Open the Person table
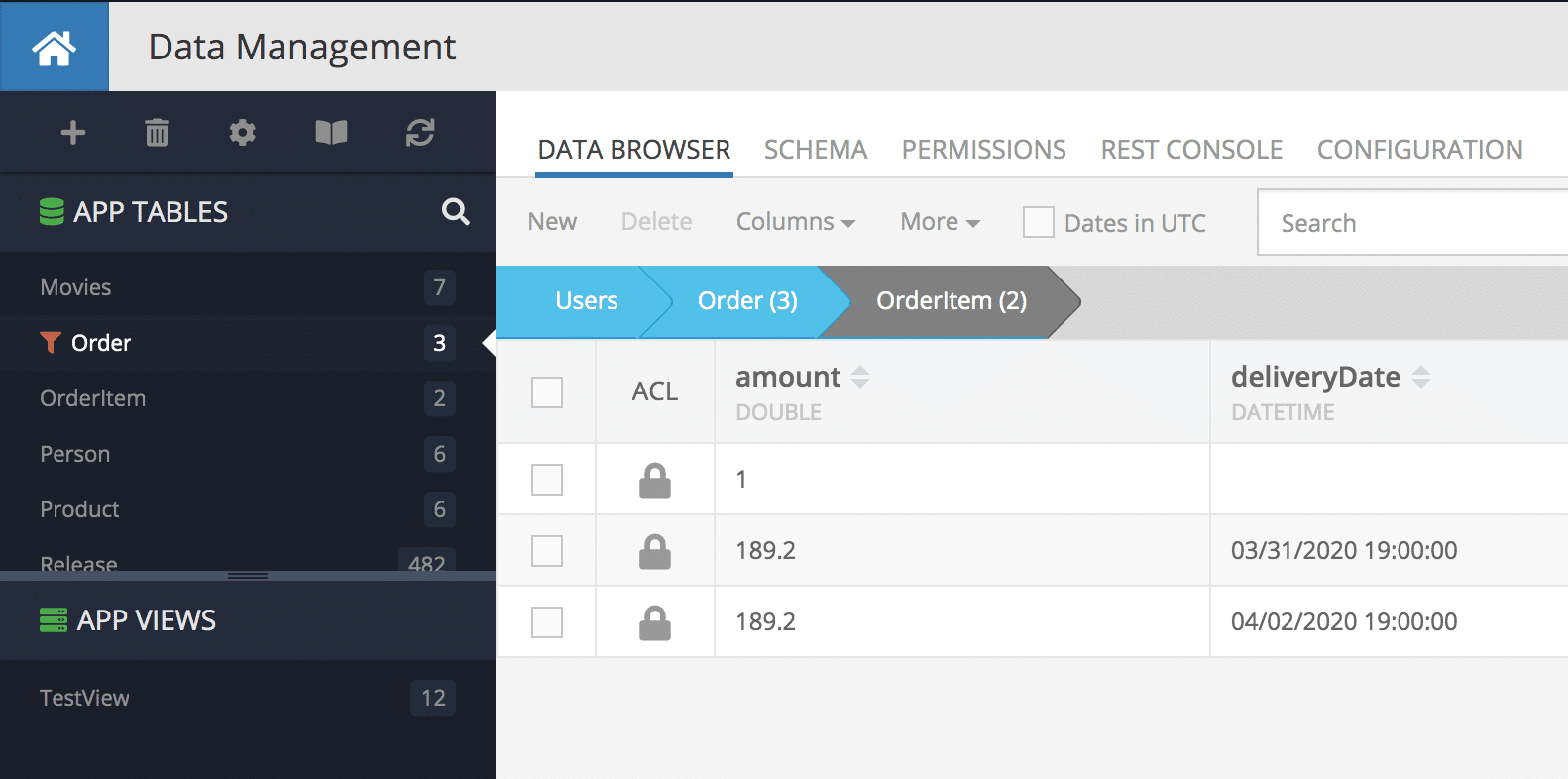 [248, 454]
